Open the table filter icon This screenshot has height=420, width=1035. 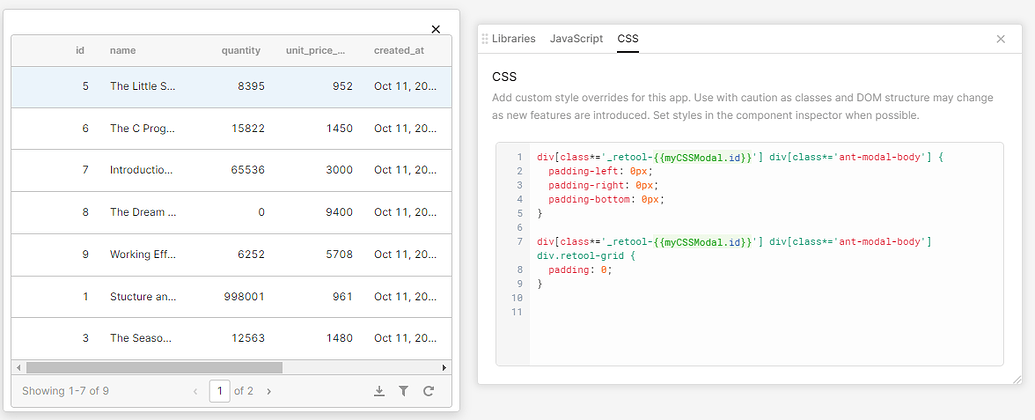(x=404, y=391)
